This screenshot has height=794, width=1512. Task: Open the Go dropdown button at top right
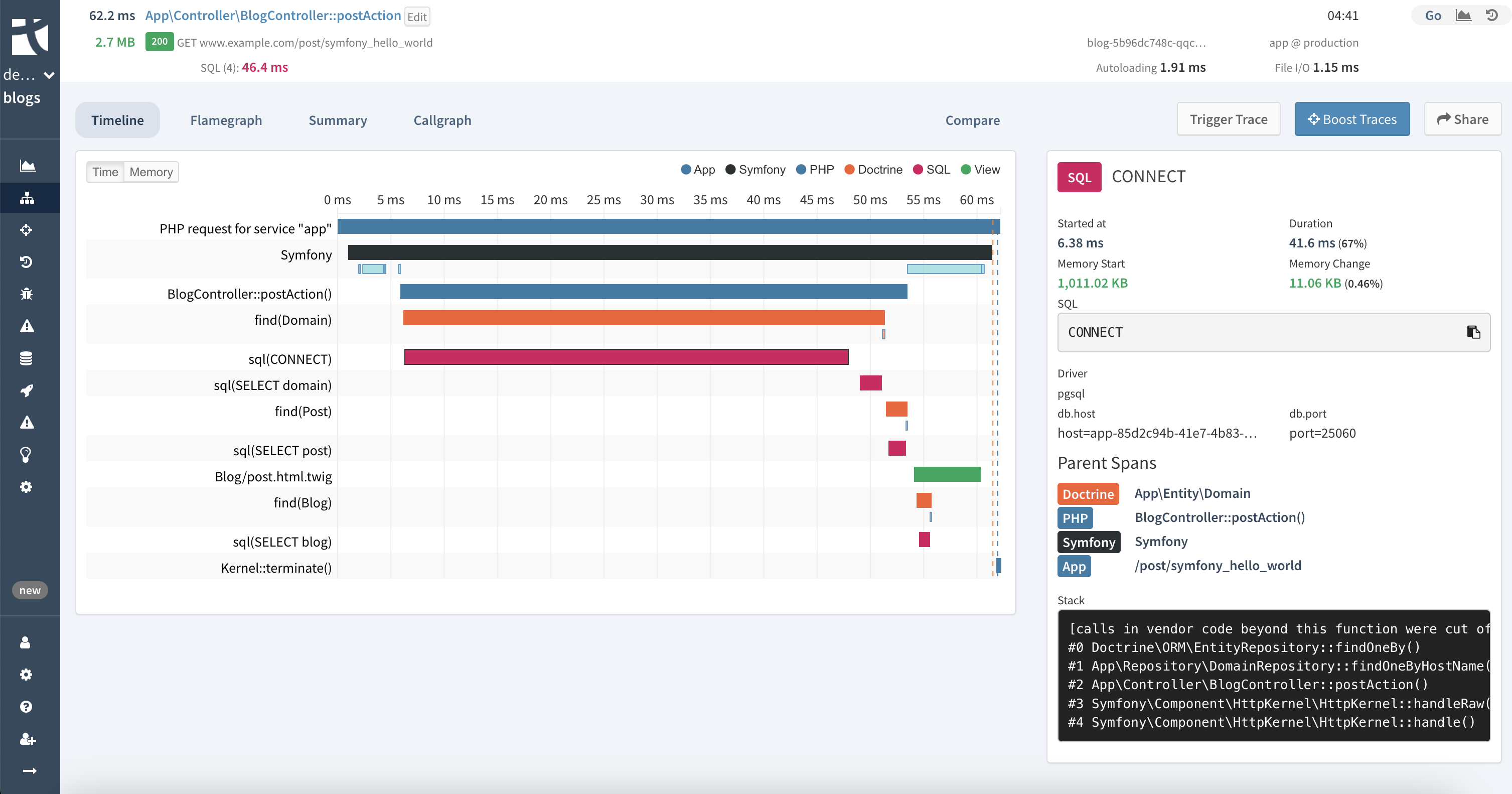(1433, 16)
